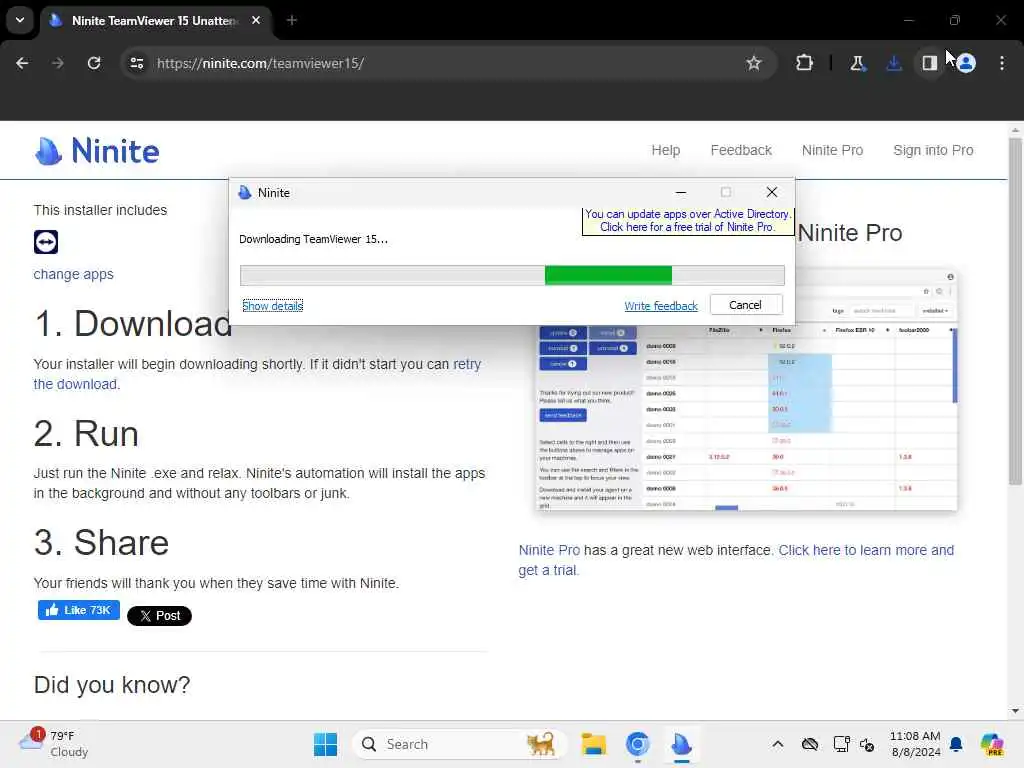
Task: Open the notification bell icon
Action: point(956,744)
